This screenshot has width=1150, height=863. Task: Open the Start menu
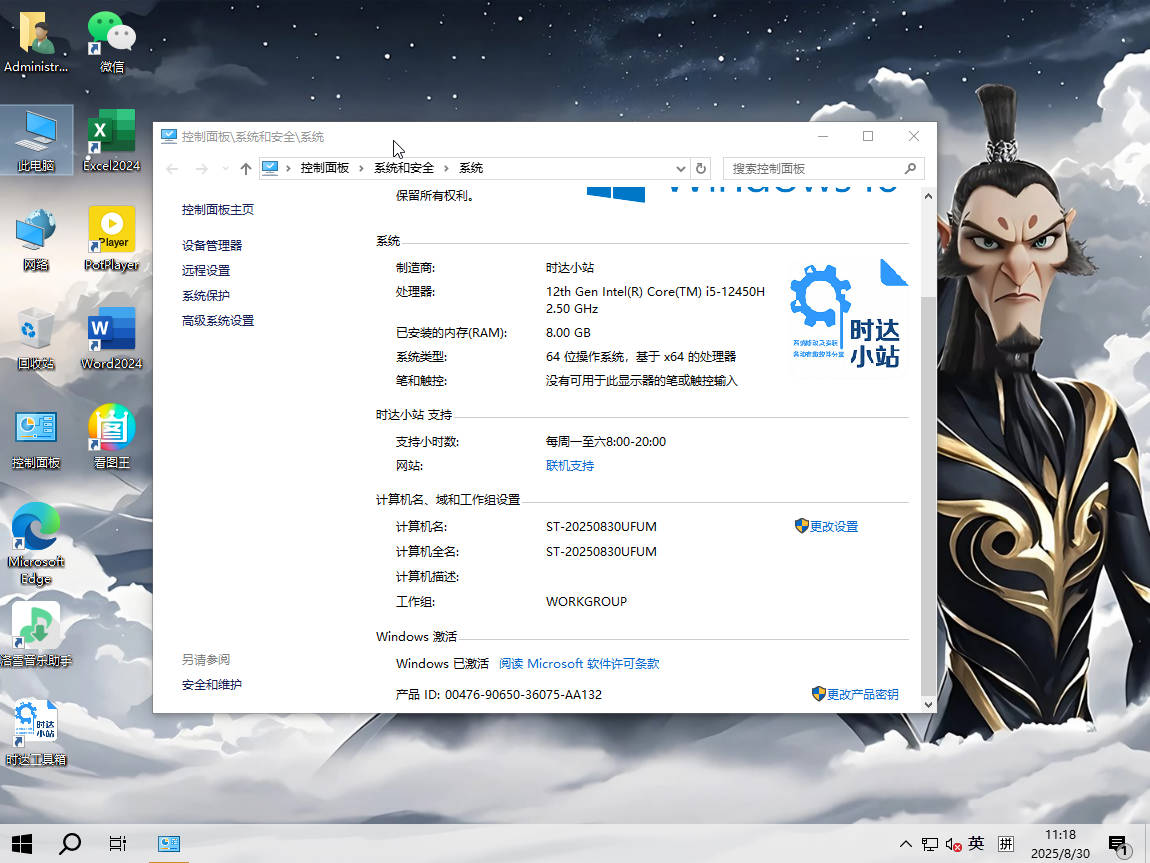pos(21,844)
